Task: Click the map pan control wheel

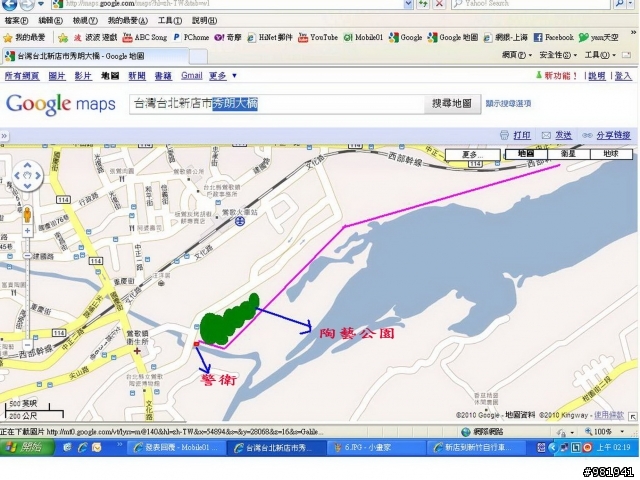Action: pyautogui.click(x=27, y=176)
